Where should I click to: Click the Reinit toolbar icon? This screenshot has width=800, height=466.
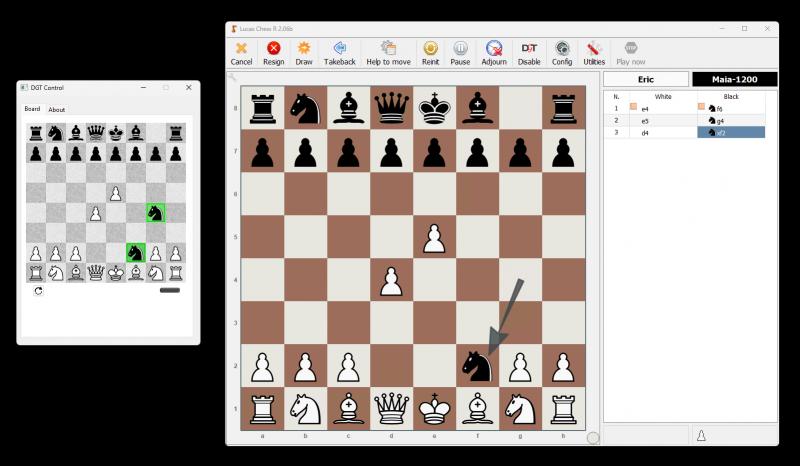pyautogui.click(x=430, y=52)
